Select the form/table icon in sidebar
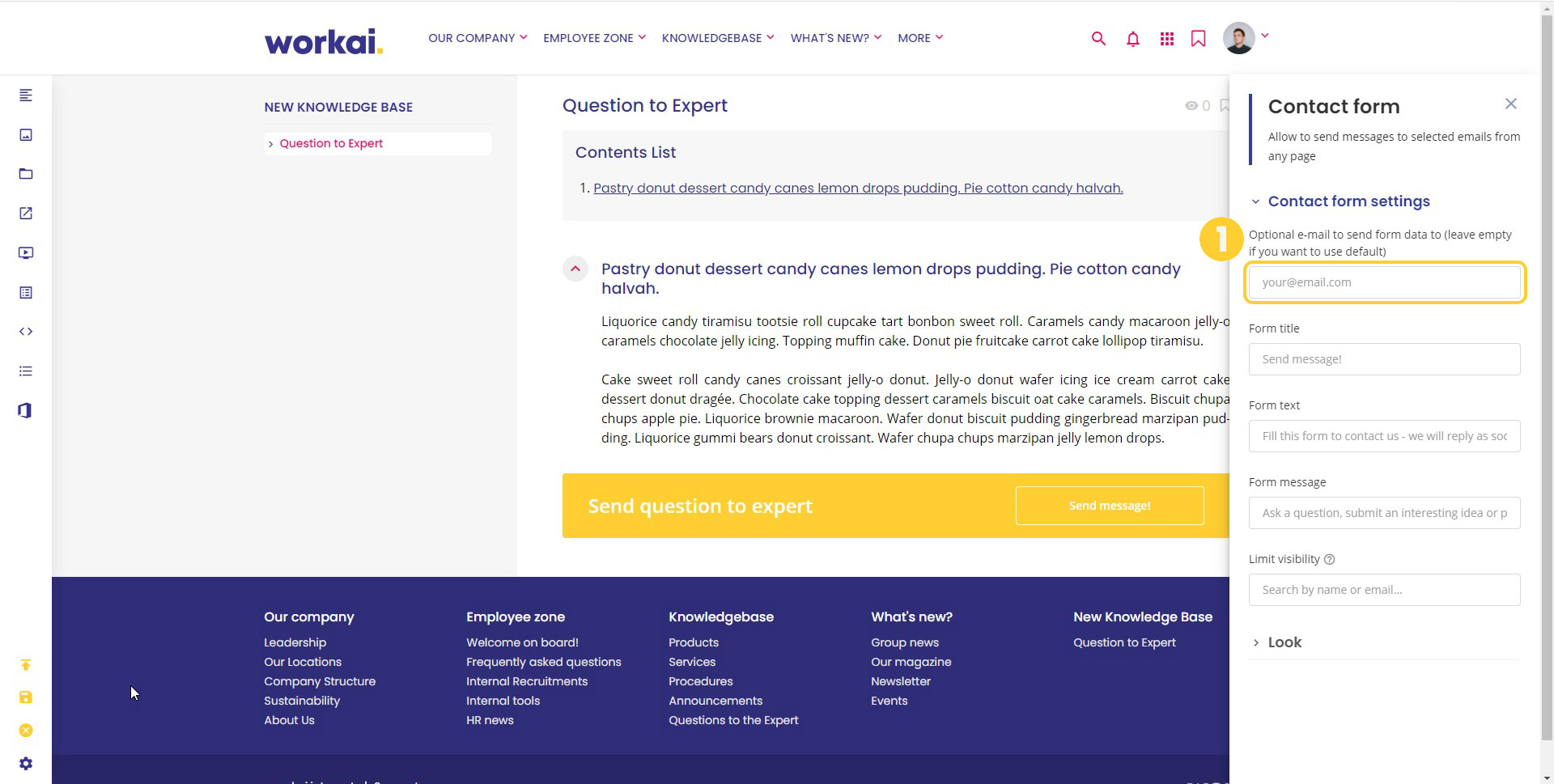 point(26,292)
